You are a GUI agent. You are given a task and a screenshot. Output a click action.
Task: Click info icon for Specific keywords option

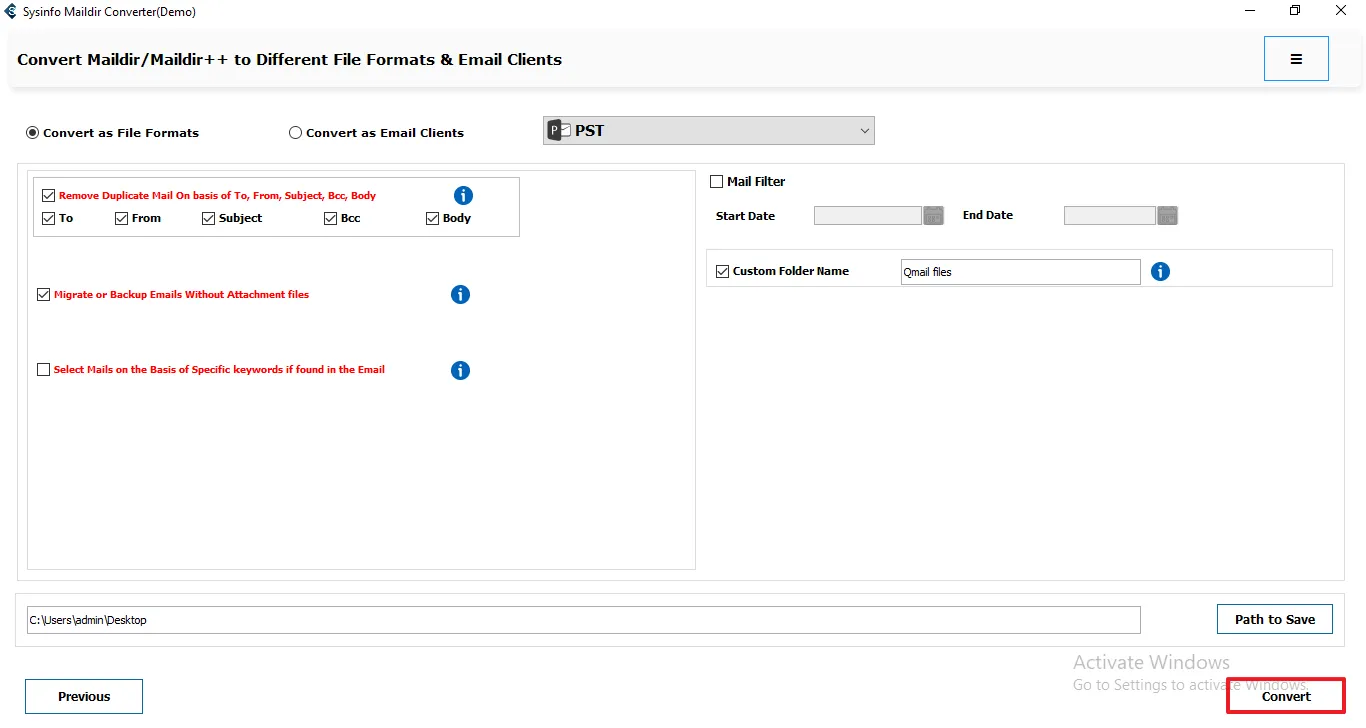pyautogui.click(x=460, y=371)
